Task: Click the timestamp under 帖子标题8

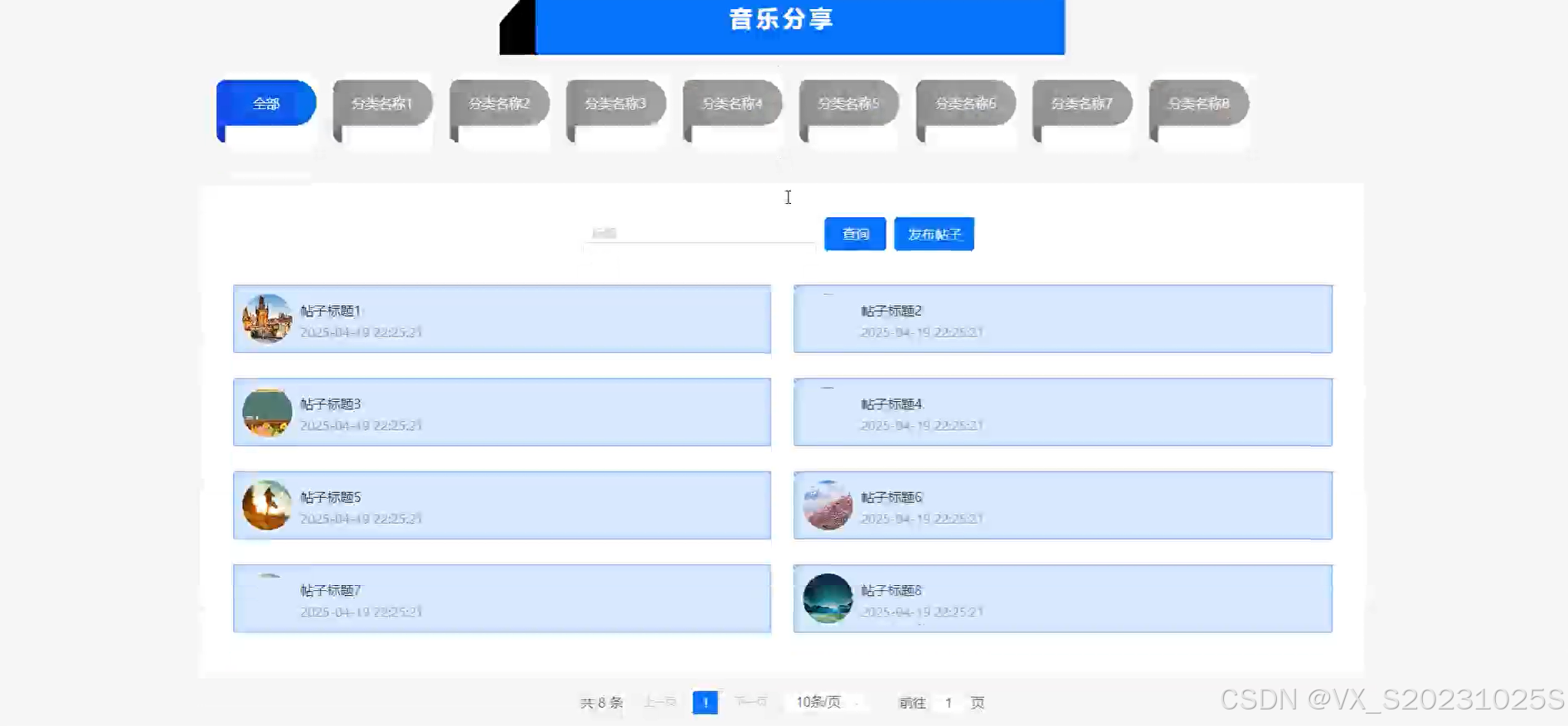Action: coord(921,612)
